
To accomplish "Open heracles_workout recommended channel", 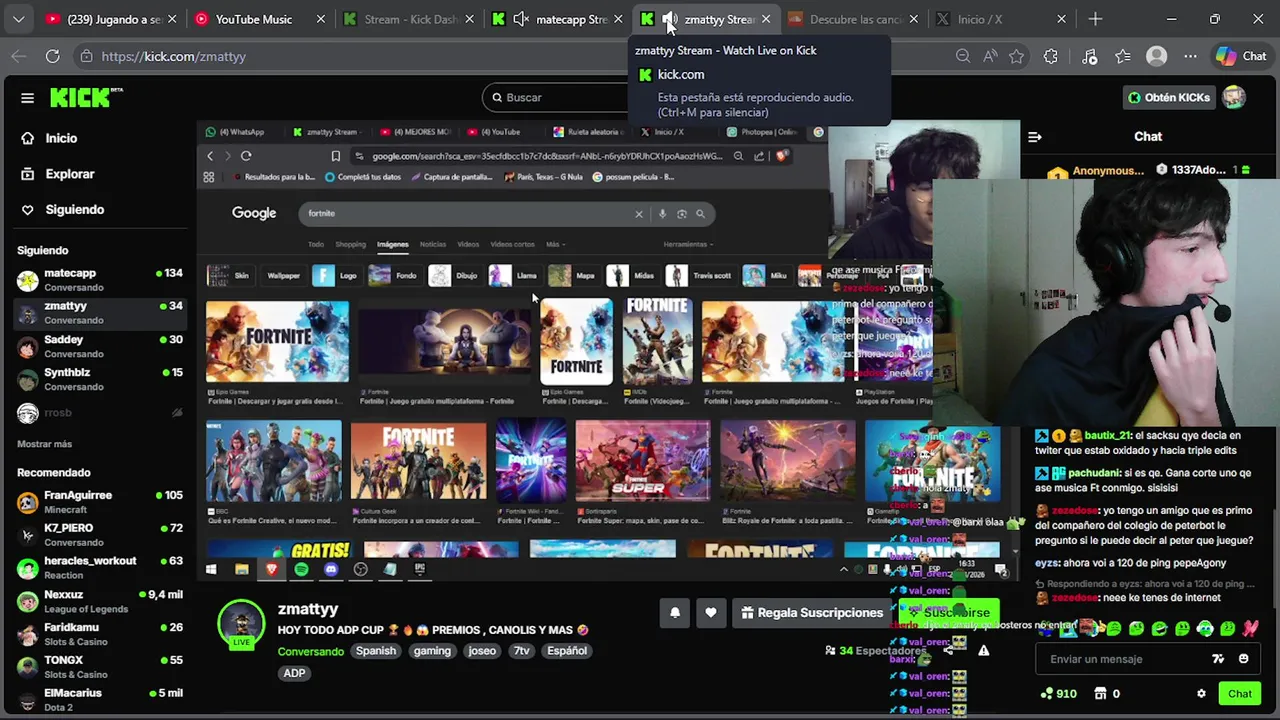I will (100, 568).
